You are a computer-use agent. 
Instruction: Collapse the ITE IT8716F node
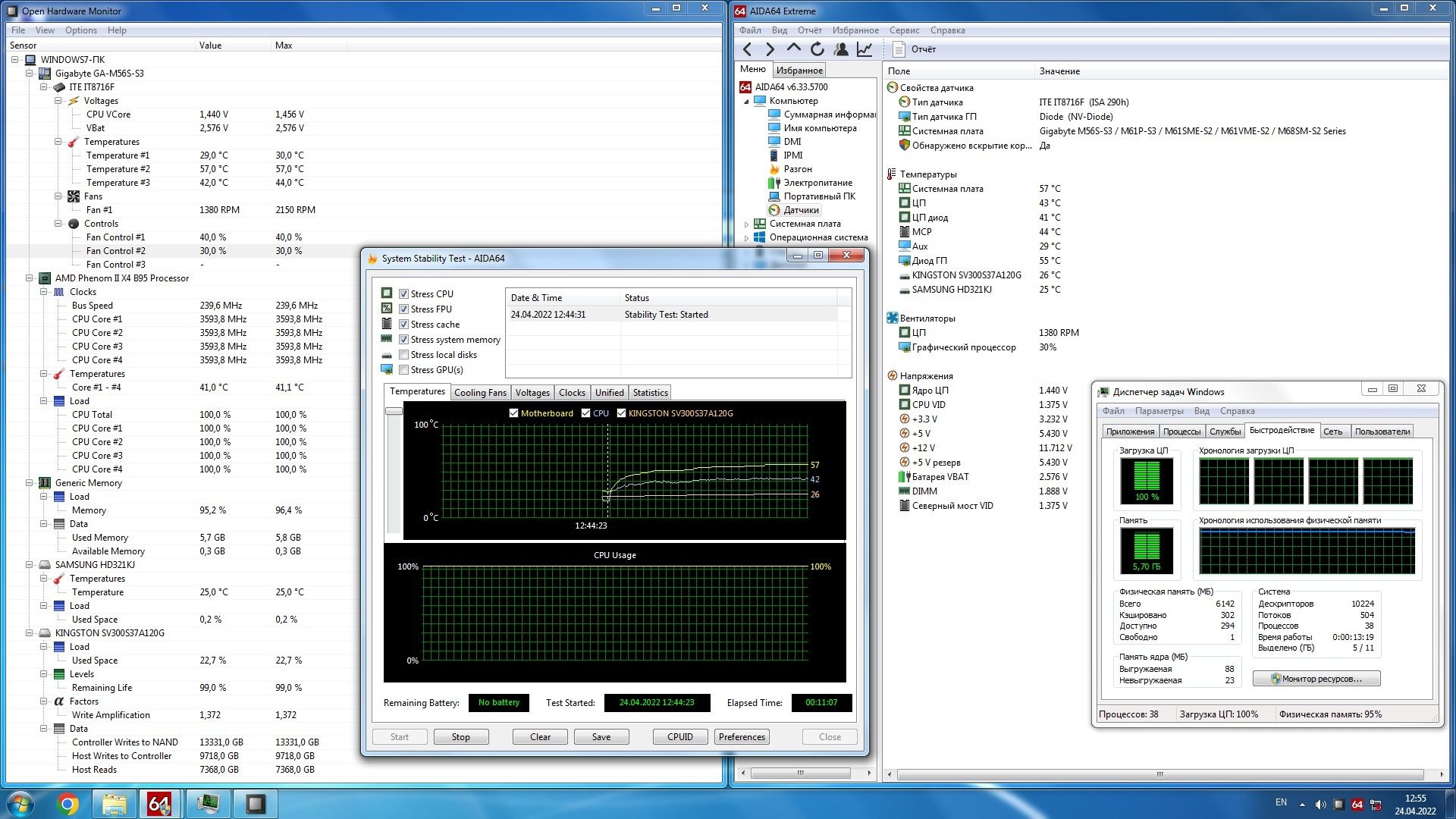[x=43, y=87]
